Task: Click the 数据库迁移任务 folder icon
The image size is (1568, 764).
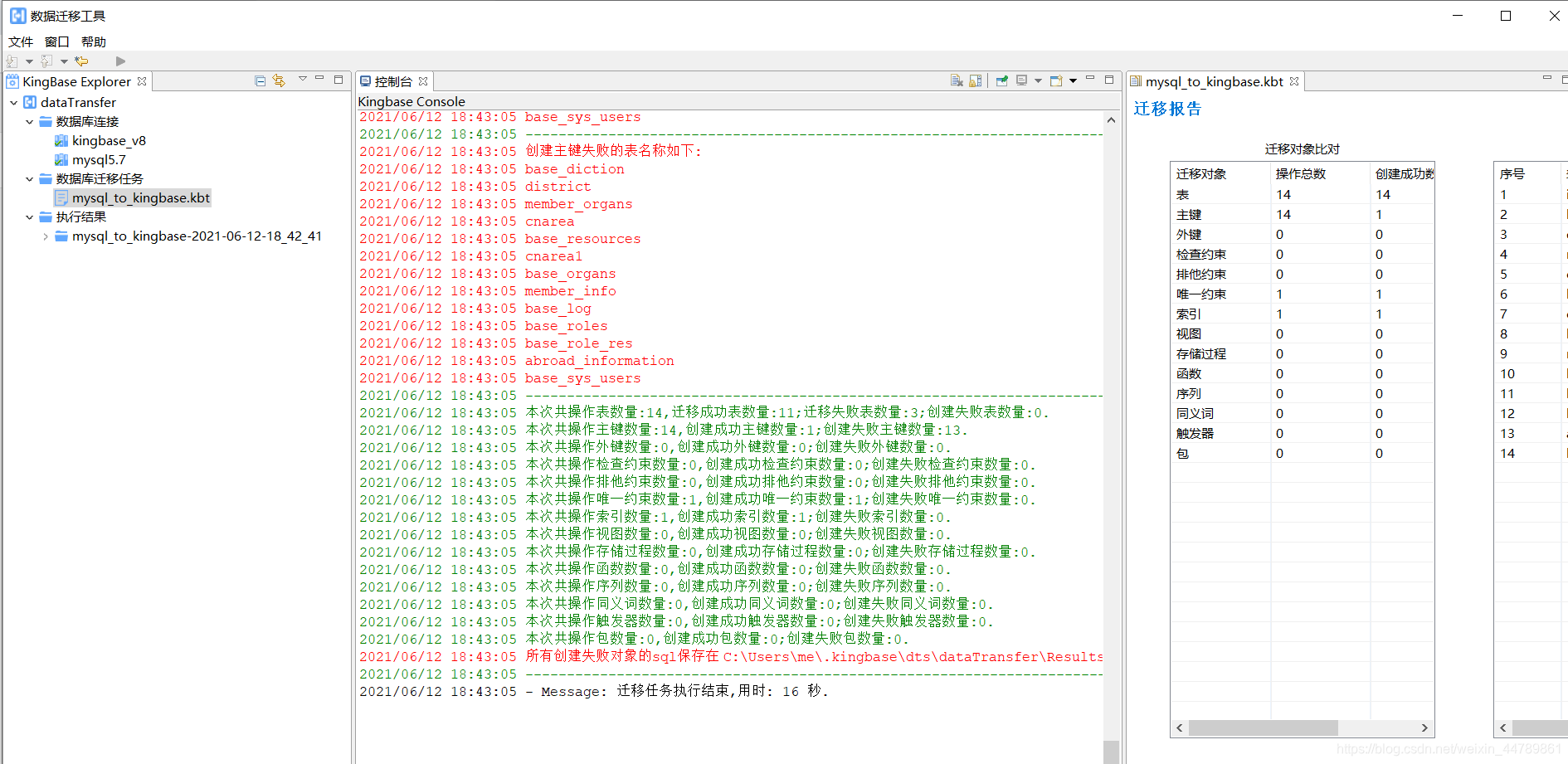Action: 46,179
